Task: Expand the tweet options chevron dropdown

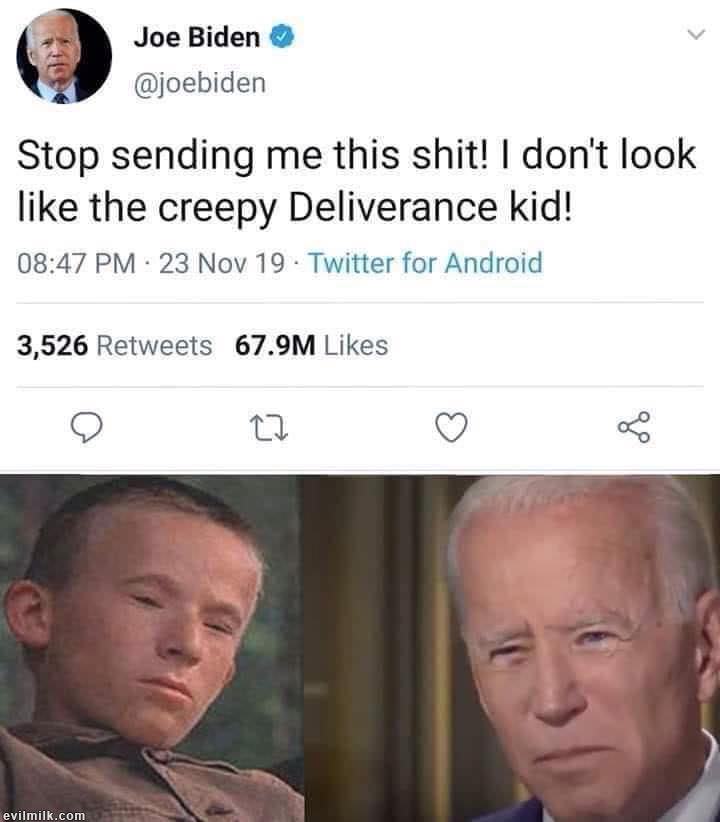Action: pos(696,35)
